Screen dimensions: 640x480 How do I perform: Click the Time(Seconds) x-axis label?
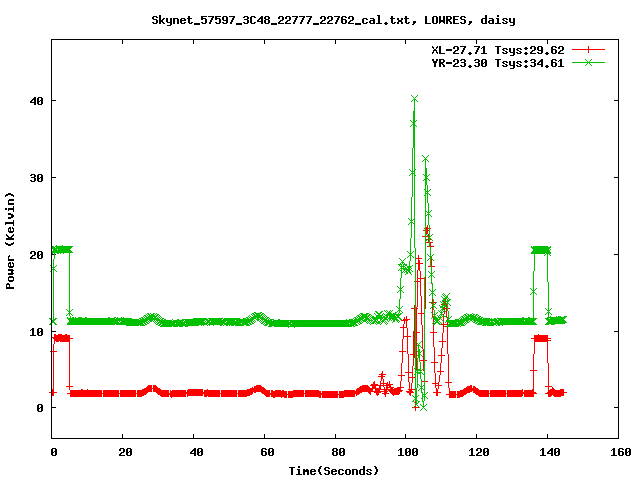coord(333,471)
